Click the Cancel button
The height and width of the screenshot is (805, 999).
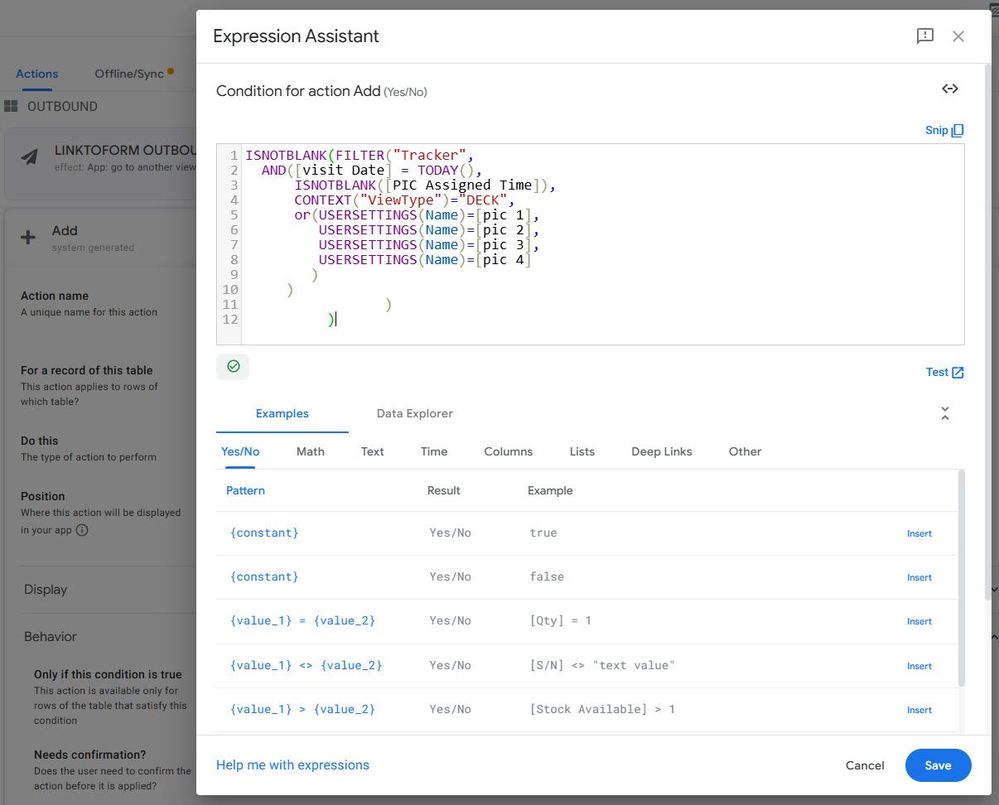(865, 766)
